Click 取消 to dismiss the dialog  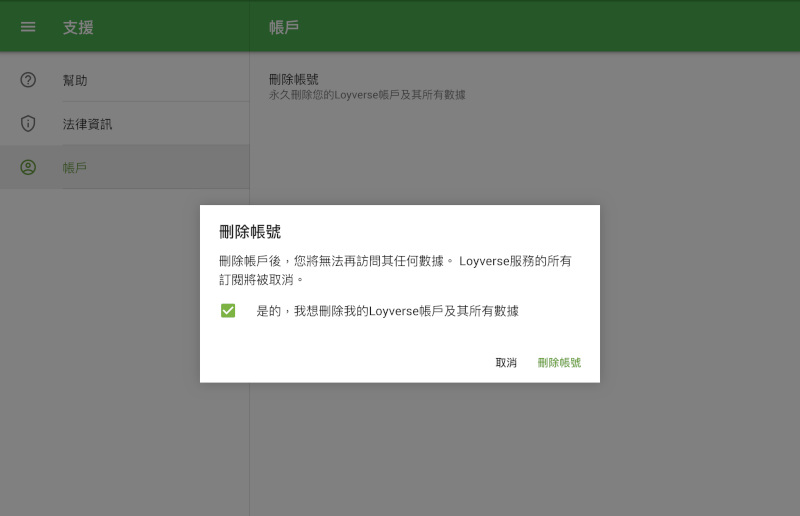point(506,362)
